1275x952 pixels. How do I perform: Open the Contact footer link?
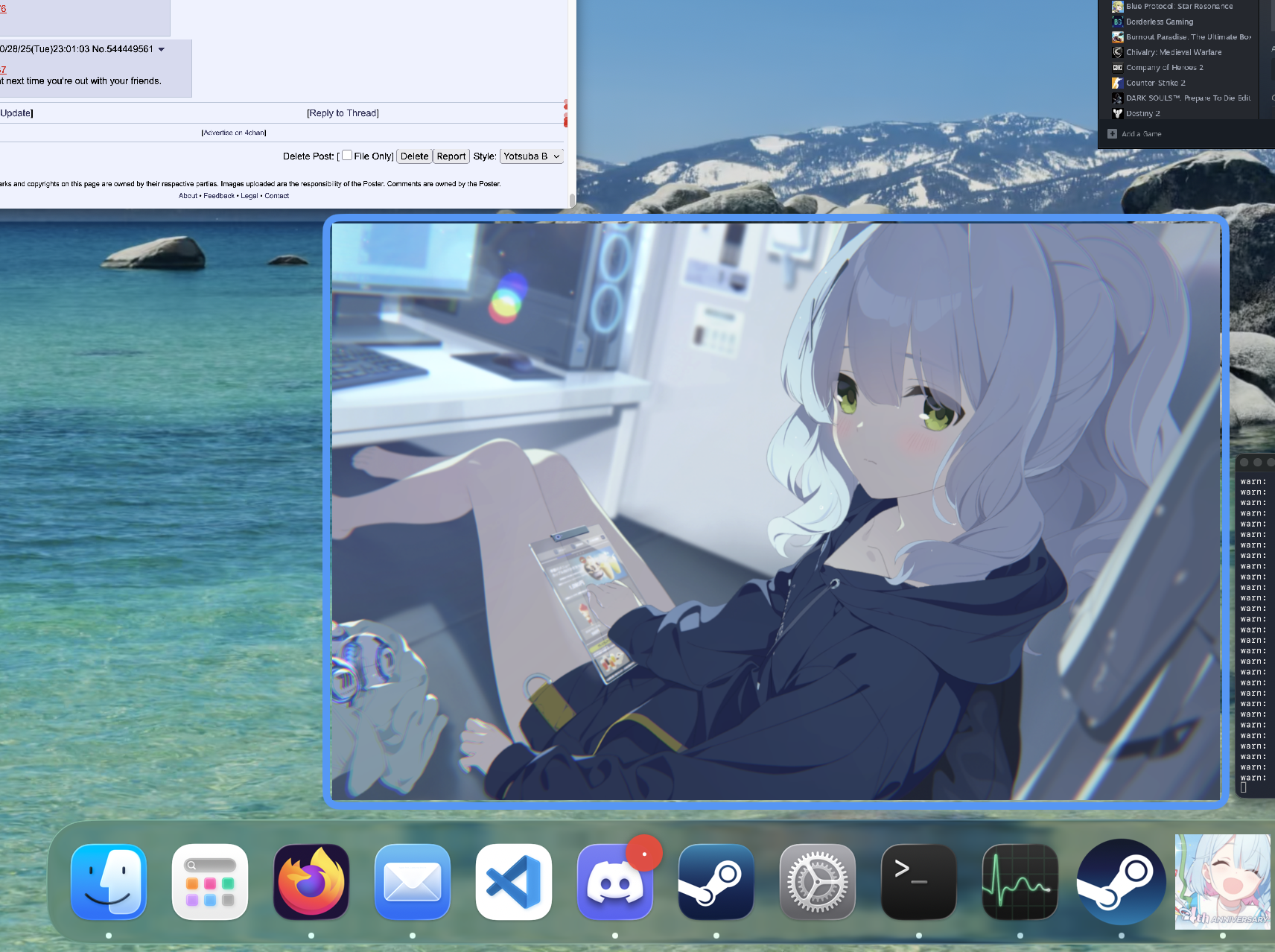pyautogui.click(x=277, y=196)
